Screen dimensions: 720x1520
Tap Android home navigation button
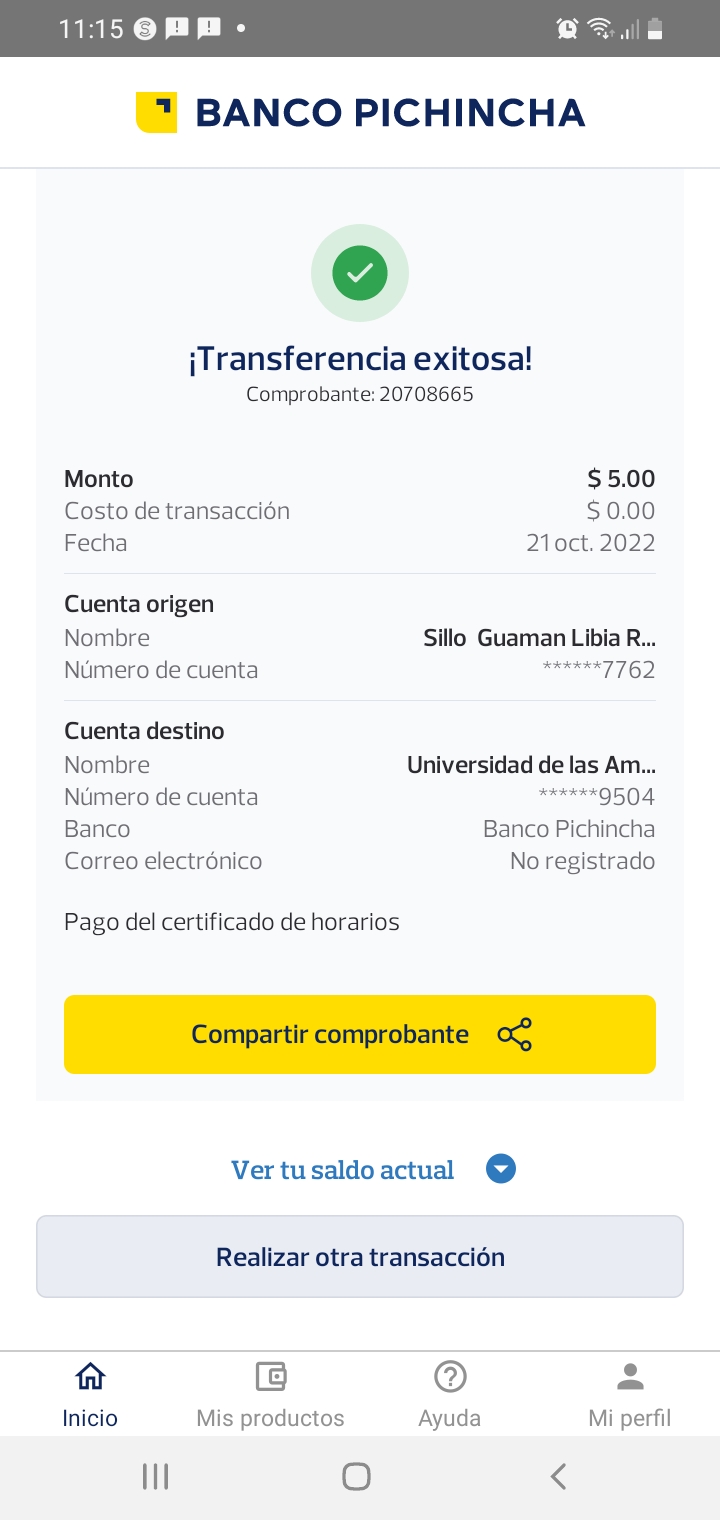click(356, 1476)
